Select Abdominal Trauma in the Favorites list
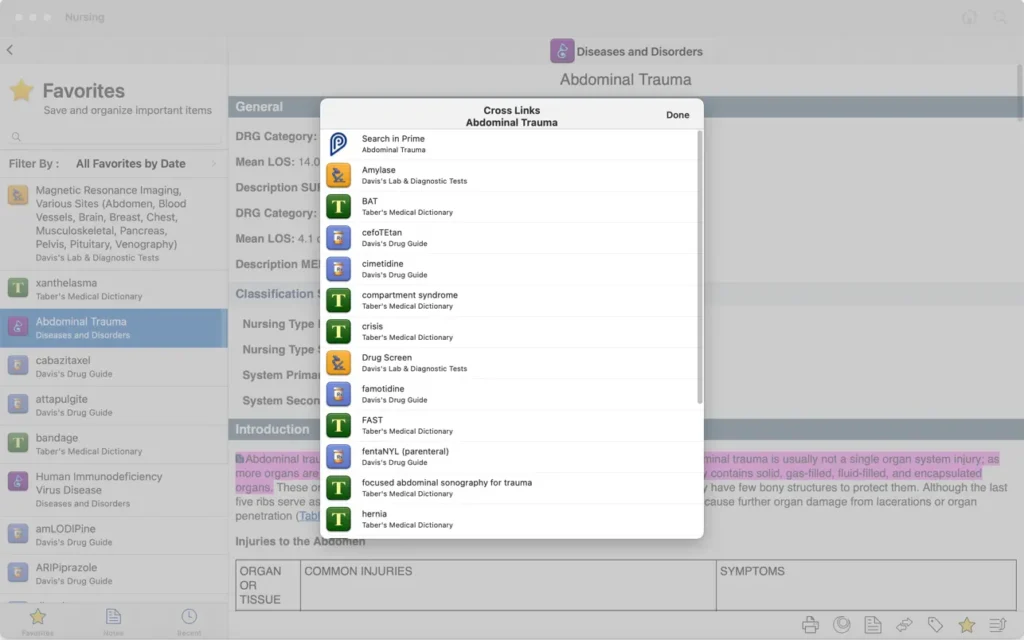 click(114, 328)
